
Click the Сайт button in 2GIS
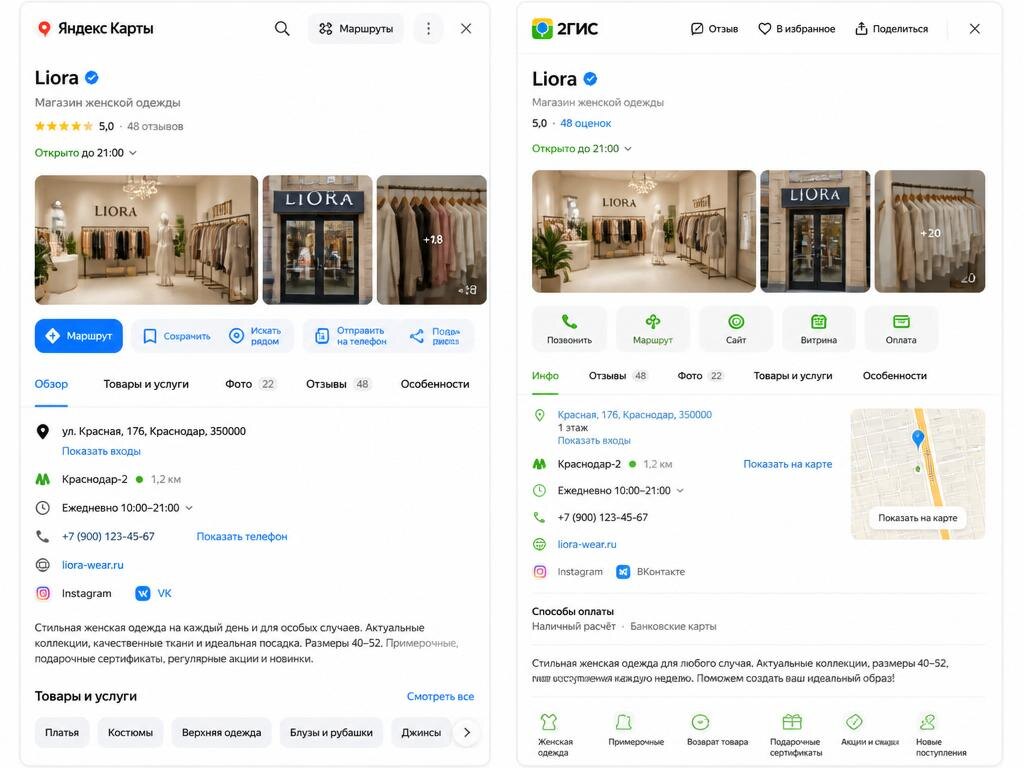coord(736,329)
